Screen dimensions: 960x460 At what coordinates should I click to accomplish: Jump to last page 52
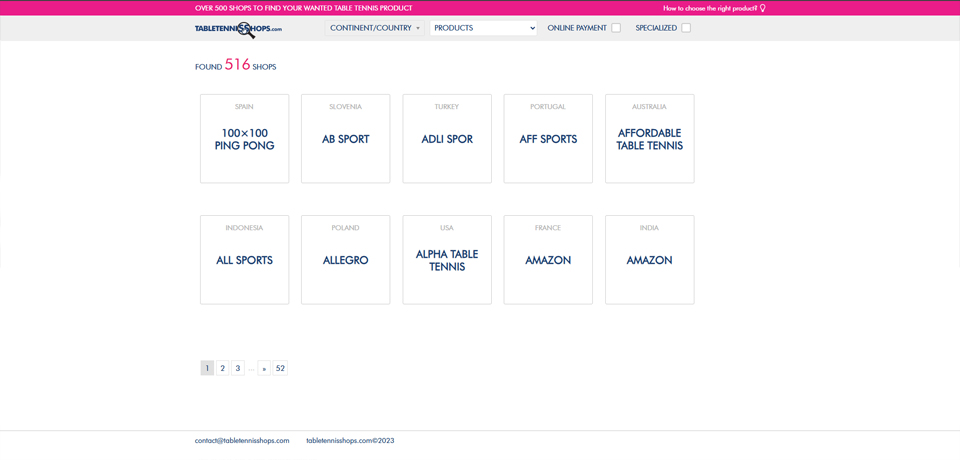pyautogui.click(x=280, y=368)
